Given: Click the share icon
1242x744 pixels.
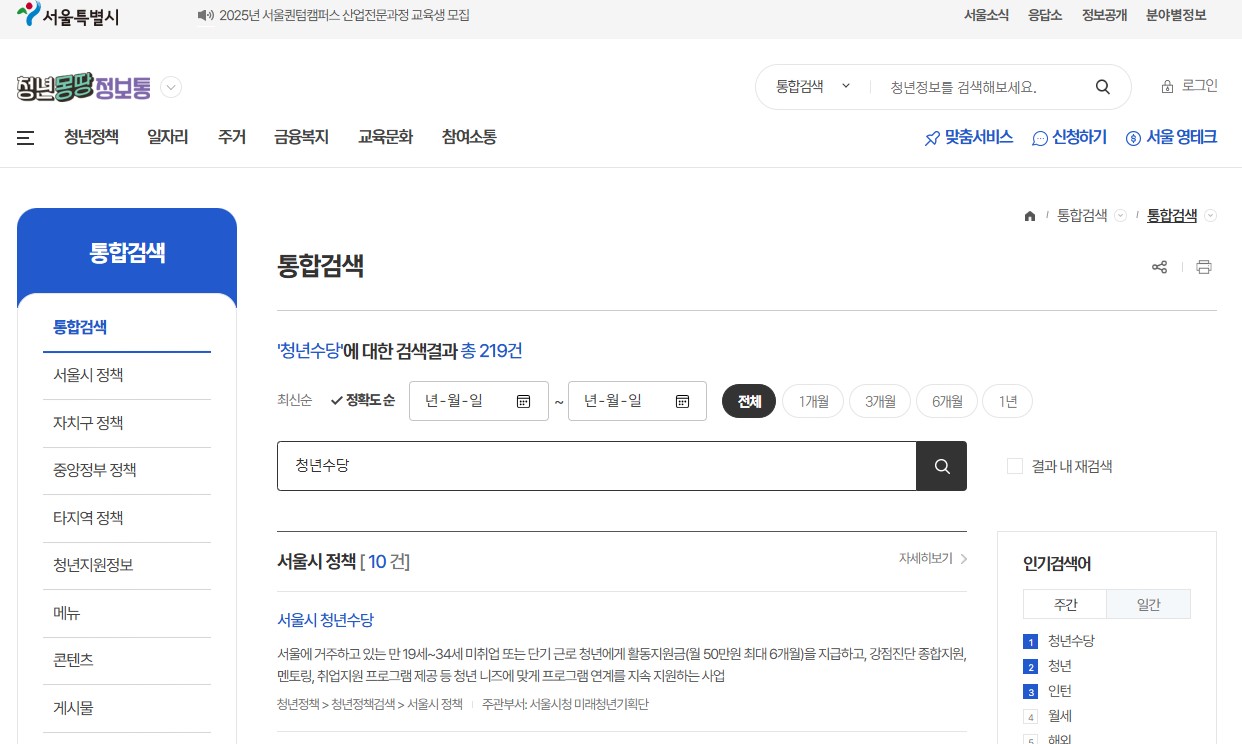Looking at the screenshot, I should [1160, 267].
